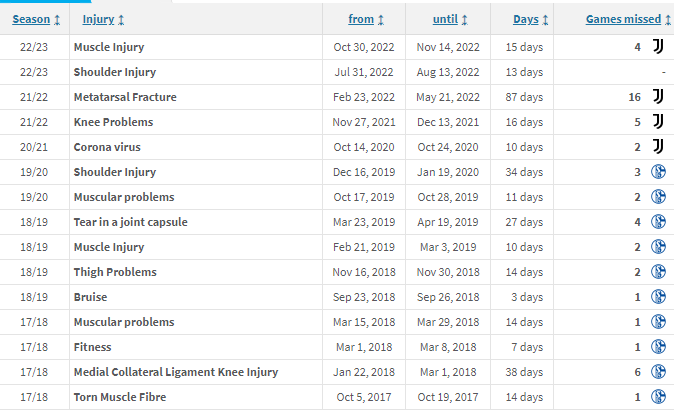Click sort arrow next to Days

tap(545, 20)
